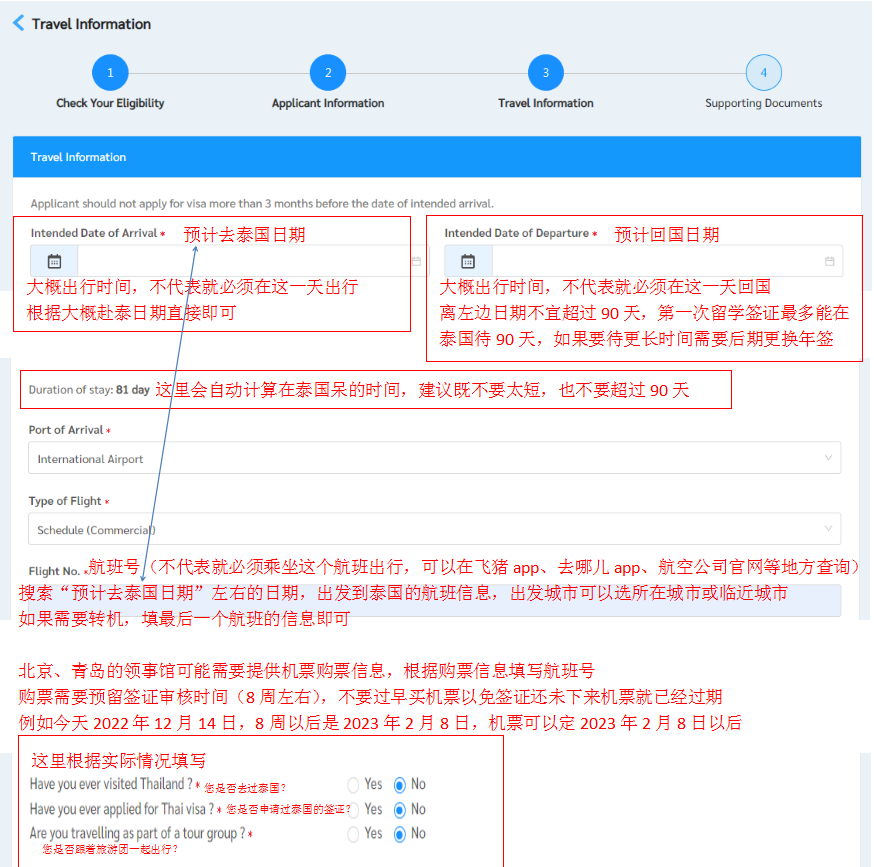Select No for travelling with tour group
This screenshot has width=874, height=867.
pos(400,833)
